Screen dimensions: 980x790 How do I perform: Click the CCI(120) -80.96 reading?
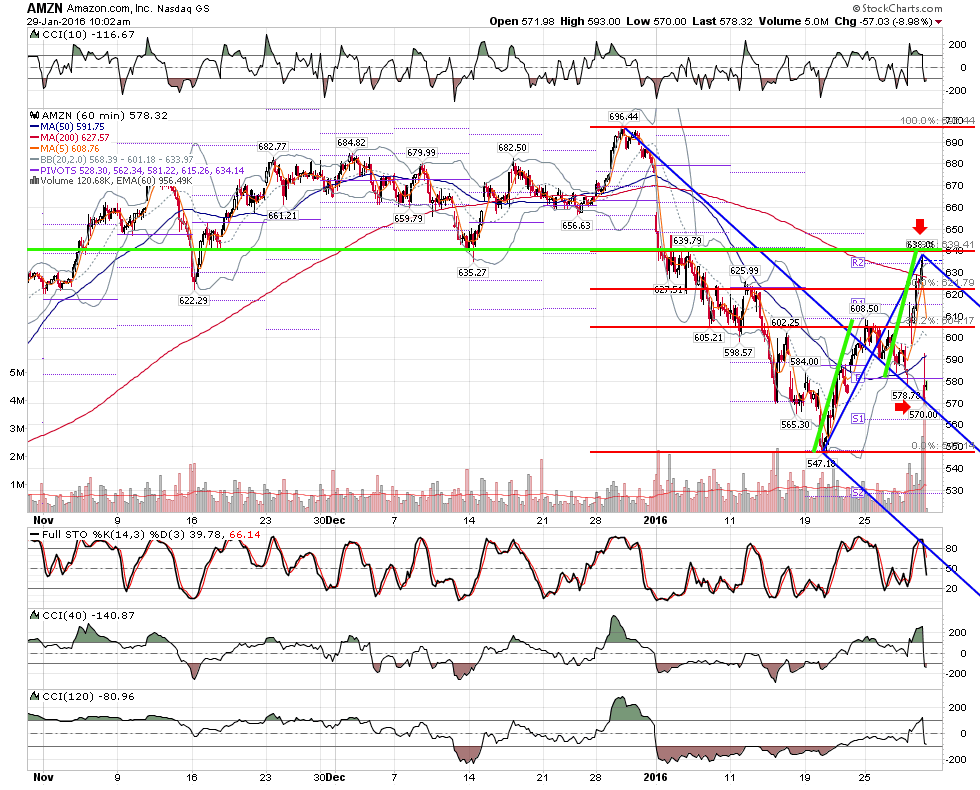pos(88,697)
